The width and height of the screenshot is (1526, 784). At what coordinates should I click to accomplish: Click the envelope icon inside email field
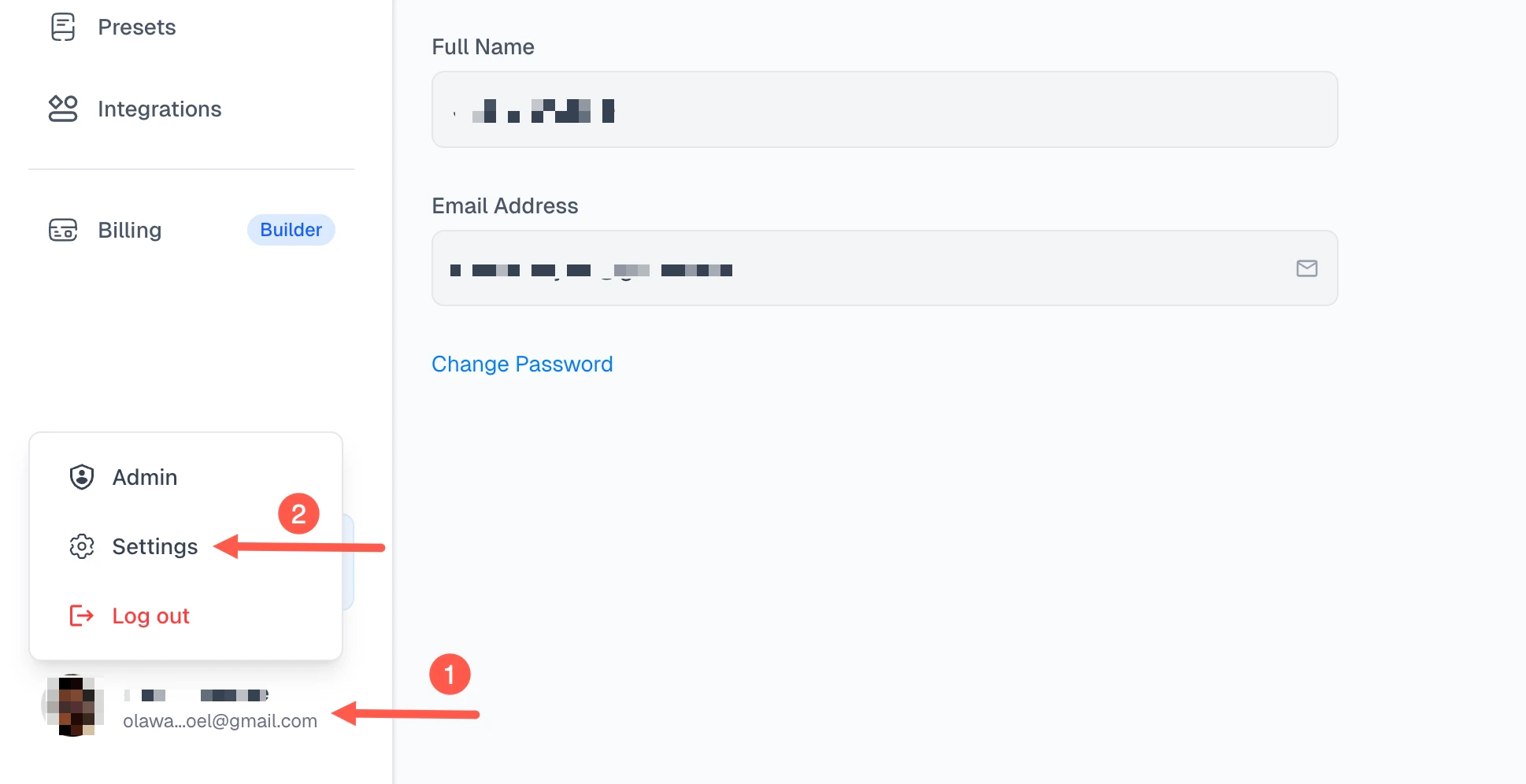pos(1306,268)
